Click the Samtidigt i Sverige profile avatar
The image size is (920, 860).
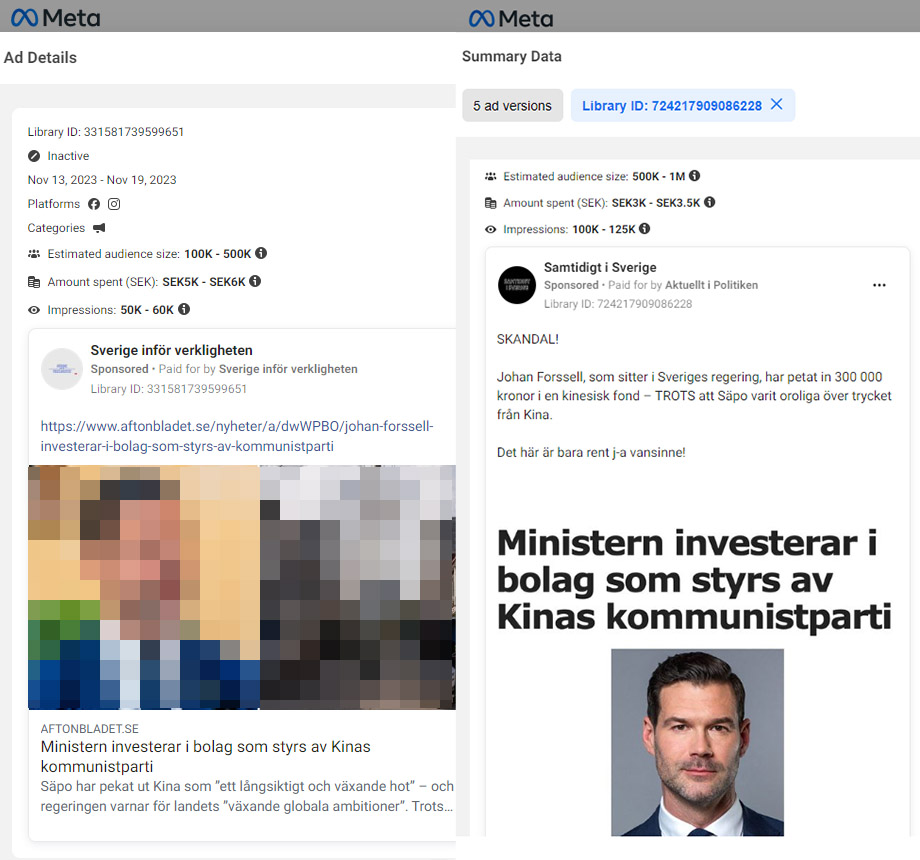[517, 285]
